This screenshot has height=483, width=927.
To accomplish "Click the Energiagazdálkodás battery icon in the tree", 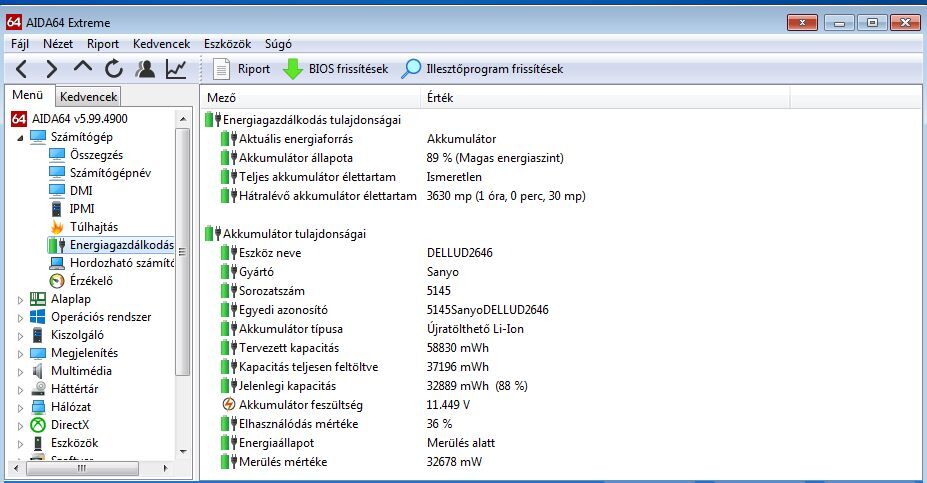I will [x=57, y=245].
